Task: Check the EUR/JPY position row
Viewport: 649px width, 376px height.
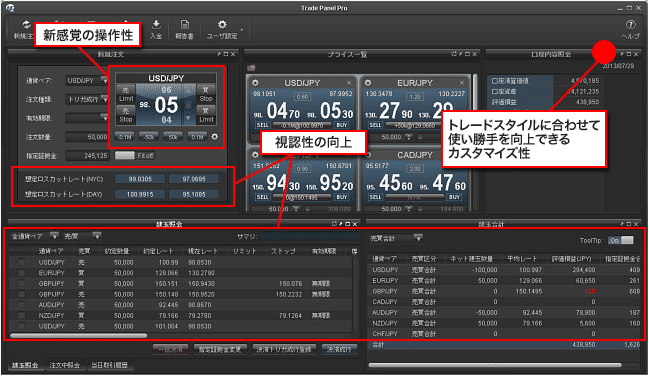Action: (x=22, y=273)
